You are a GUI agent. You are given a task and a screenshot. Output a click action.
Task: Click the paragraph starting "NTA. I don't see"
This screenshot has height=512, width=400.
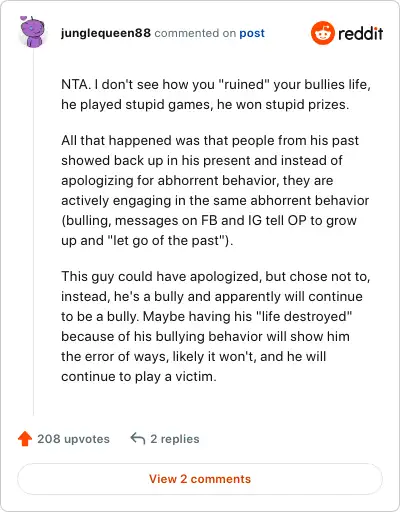[x=216, y=94]
